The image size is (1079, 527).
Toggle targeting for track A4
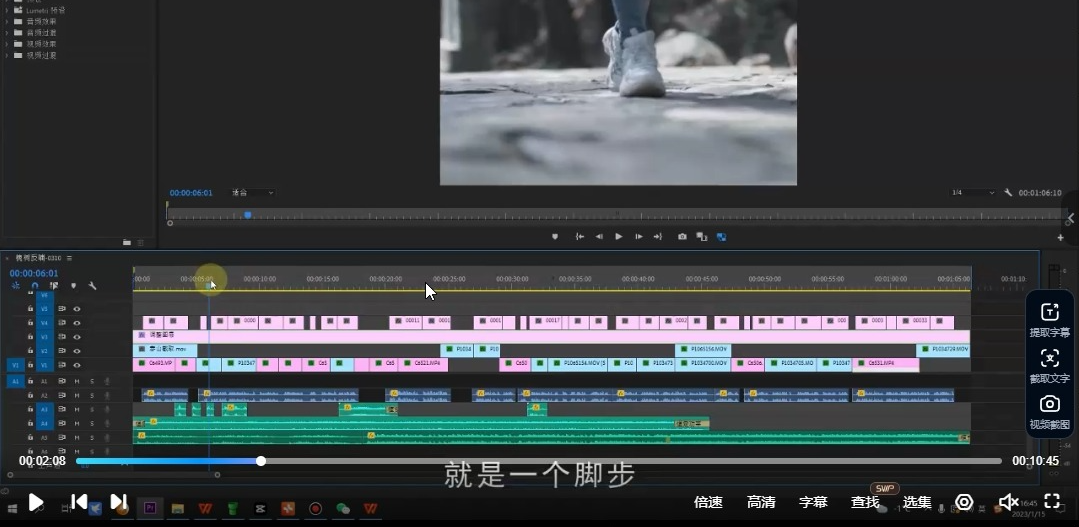[x=44, y=424]
